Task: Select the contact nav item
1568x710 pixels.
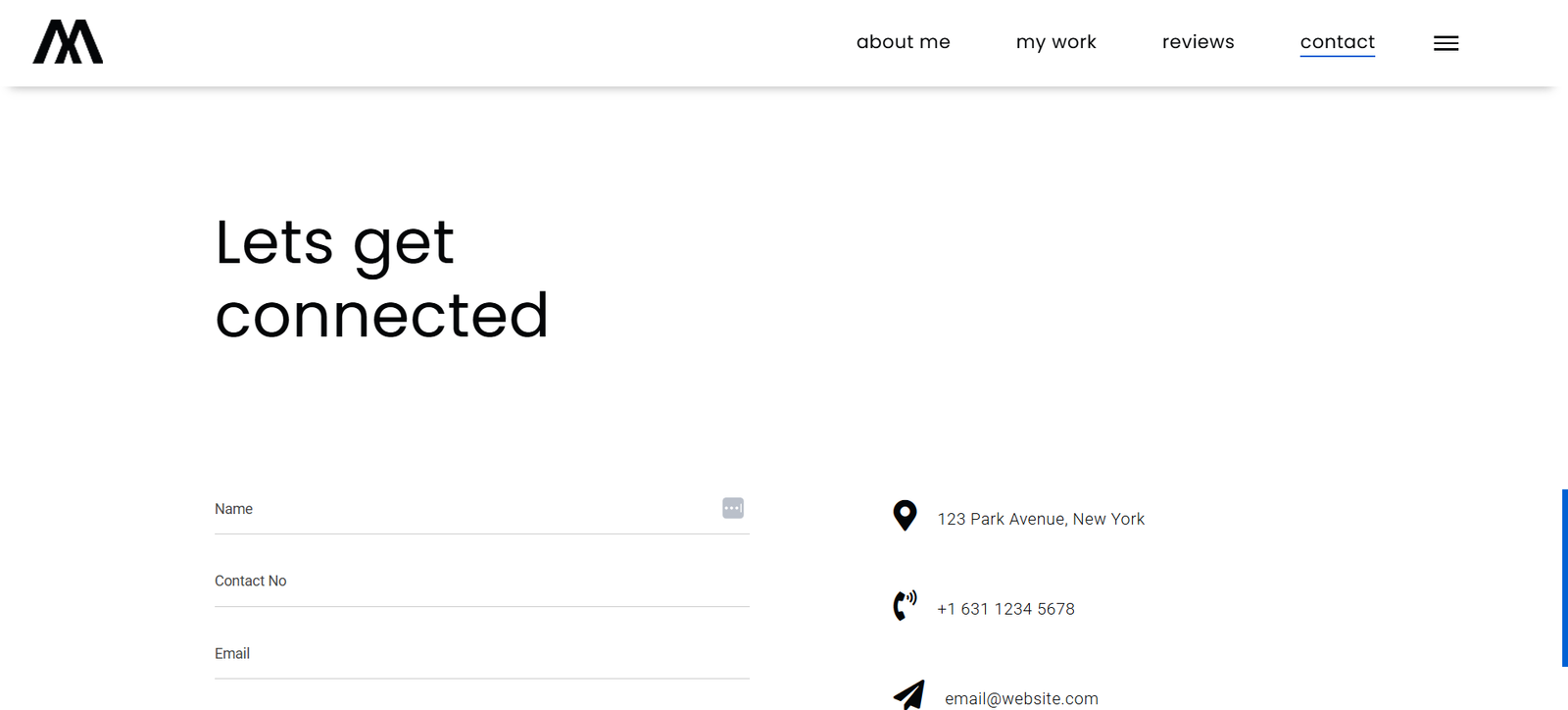Action: tap(1337, 42)
